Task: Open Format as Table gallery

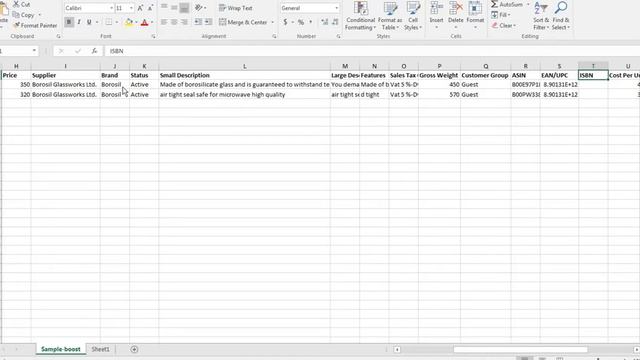Action: click(x=390, y=16)
